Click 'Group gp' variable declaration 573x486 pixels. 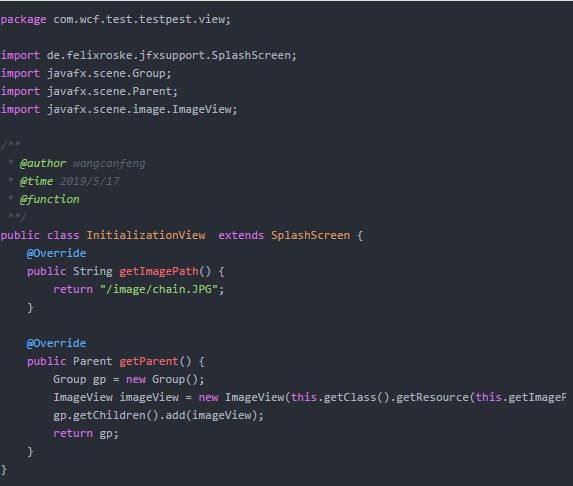80,379
